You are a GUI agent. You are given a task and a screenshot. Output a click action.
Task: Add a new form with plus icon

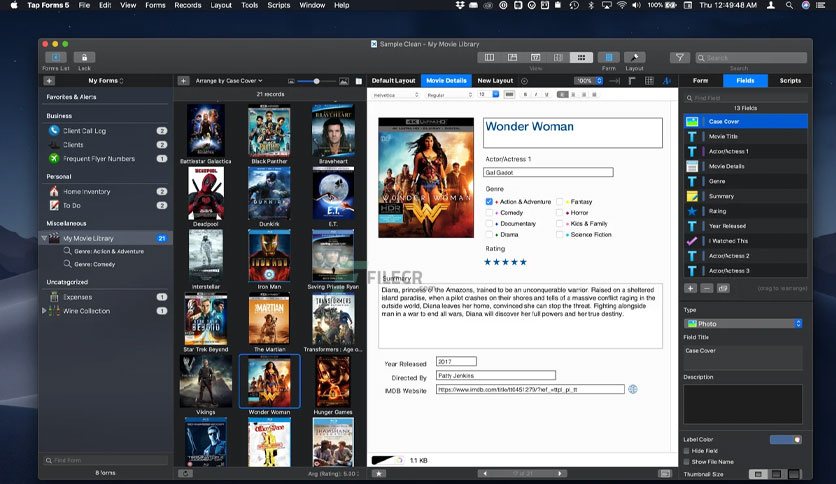point(49,80)
